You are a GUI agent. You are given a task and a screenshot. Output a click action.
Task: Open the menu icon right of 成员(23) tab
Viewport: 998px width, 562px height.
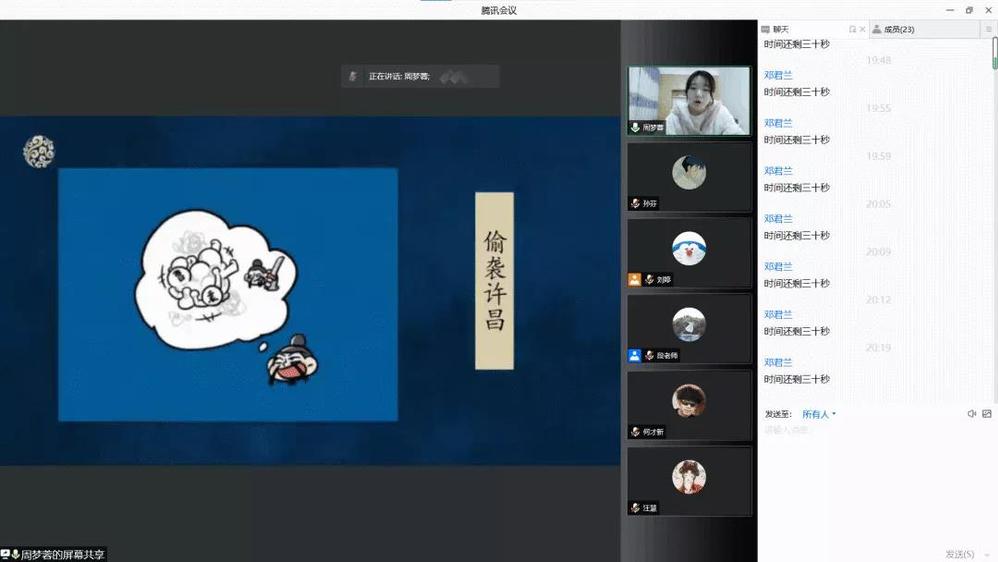(x=988, y=30)
